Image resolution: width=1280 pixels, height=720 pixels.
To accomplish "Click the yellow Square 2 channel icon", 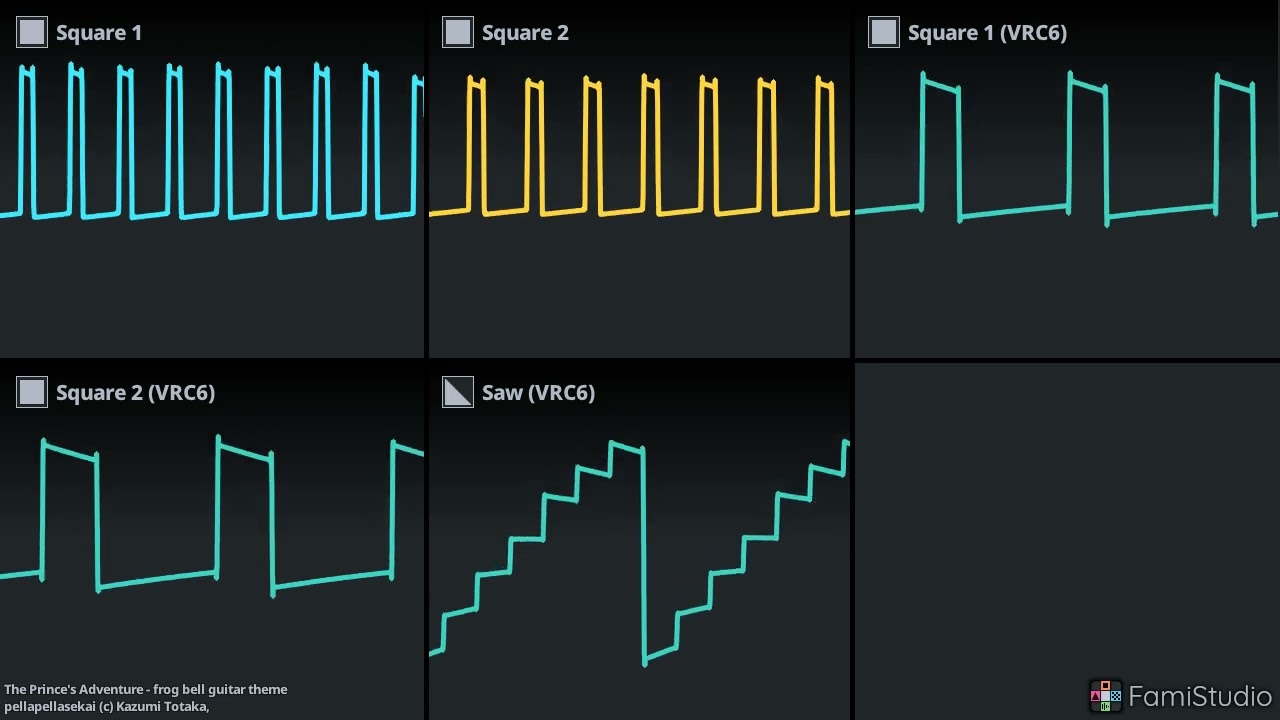I will click(x=458, y=32).
